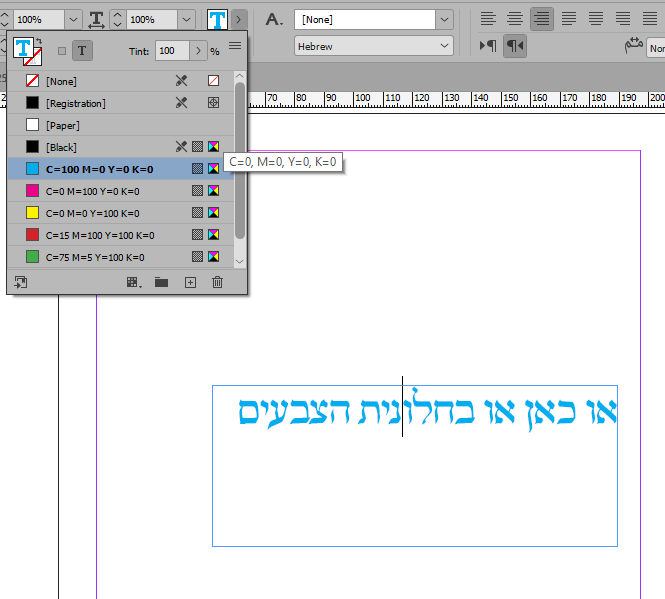Select the fill proxy T in the swatches panel
This screenshot has height=599, width=665.
click(22, 48)
